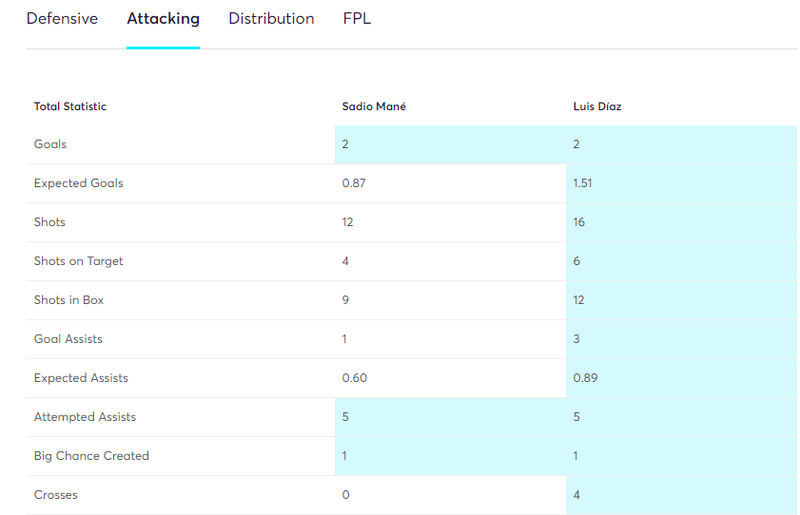Click Díaz's Expected Goals value 1.51
Viewport: 800px width, 515px height.
point(582,183)
